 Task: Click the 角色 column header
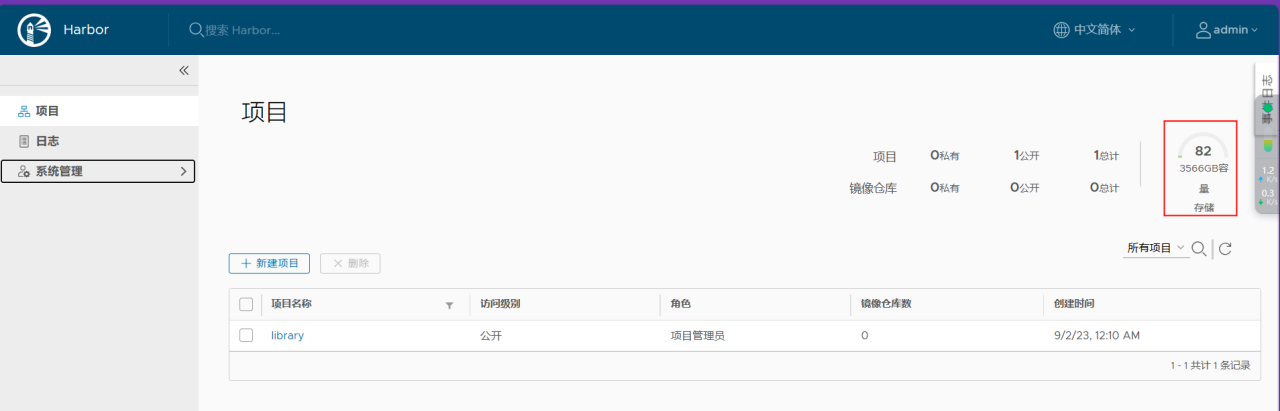point(680,304)
